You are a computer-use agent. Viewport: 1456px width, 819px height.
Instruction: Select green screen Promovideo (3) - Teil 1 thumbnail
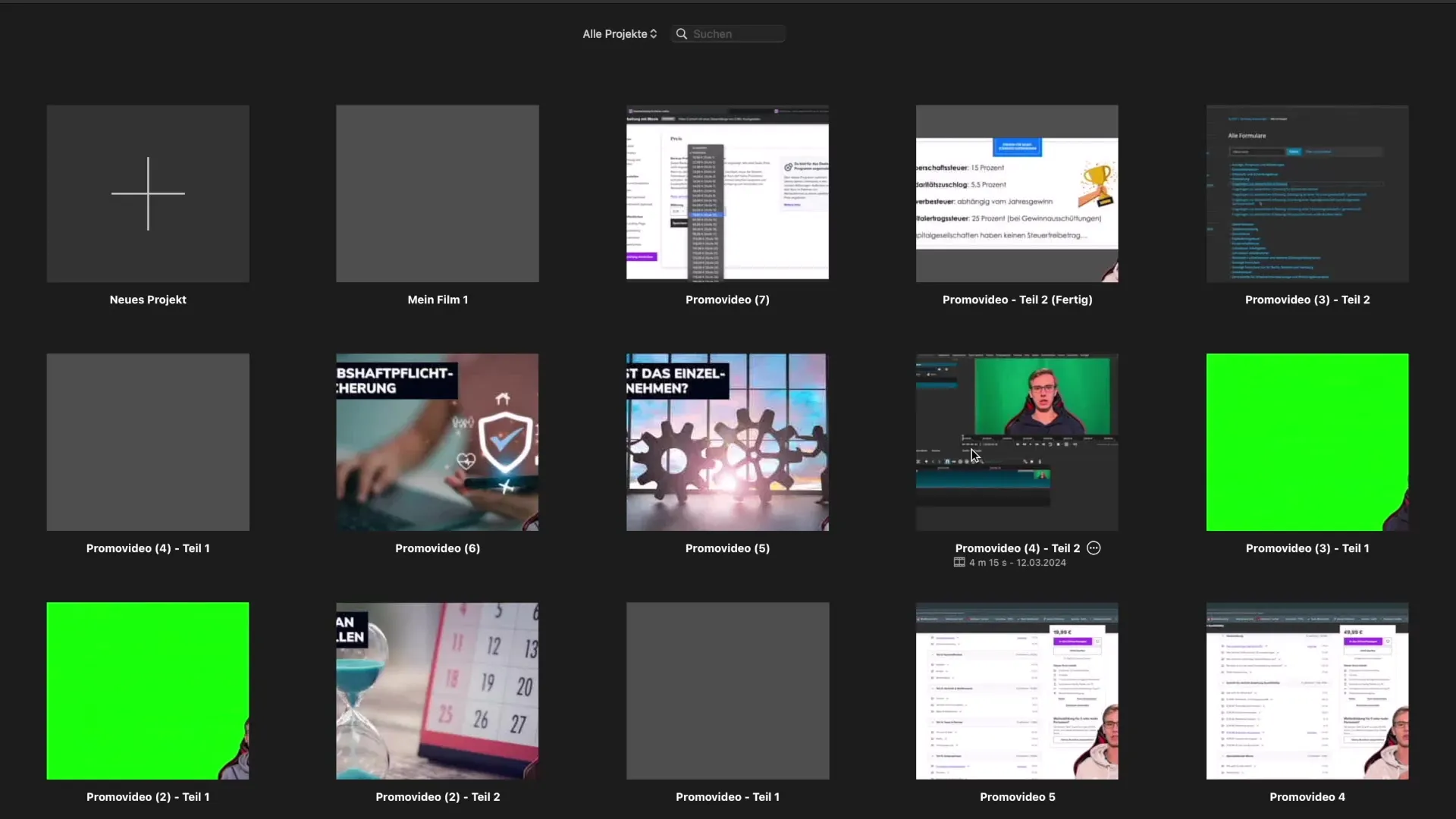pos(1307,442)
